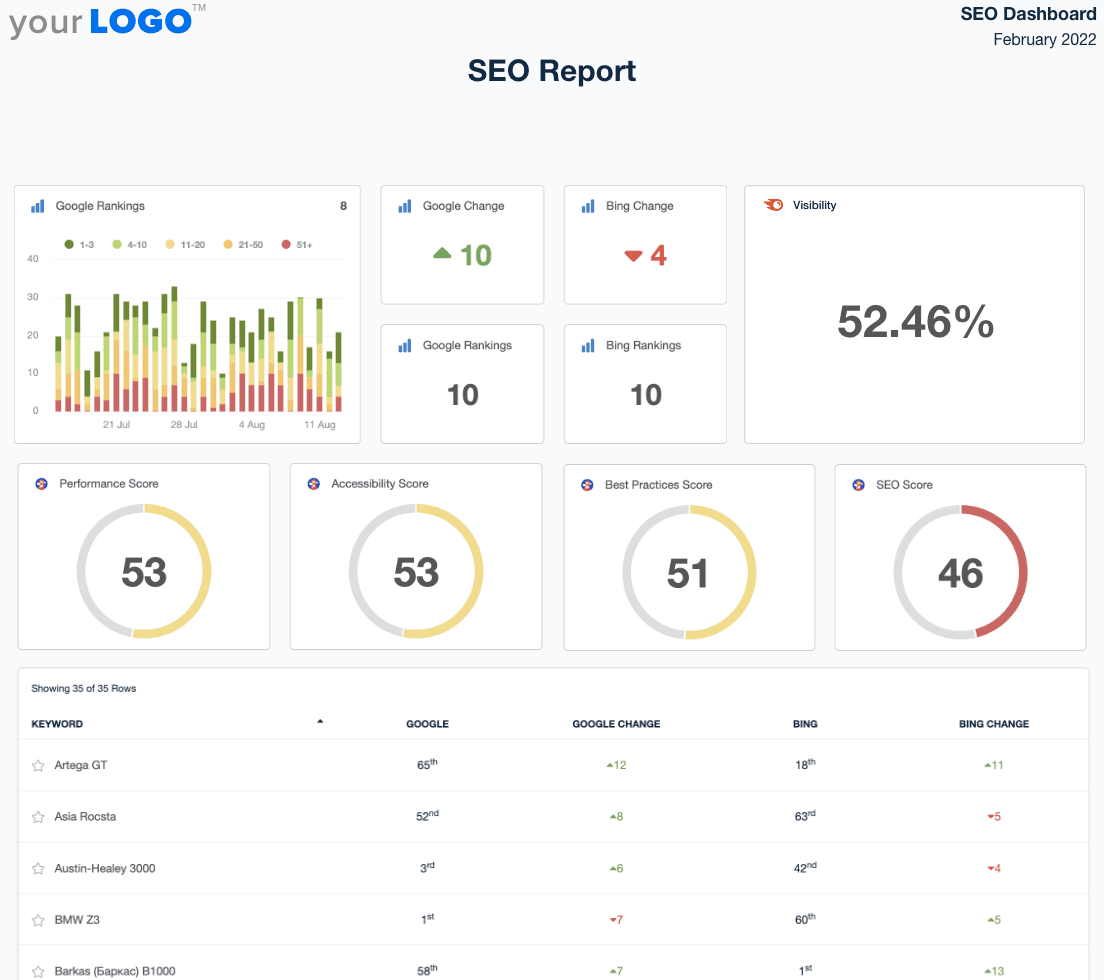Sort the table by the BING CHANGE column

coord(994,723)
